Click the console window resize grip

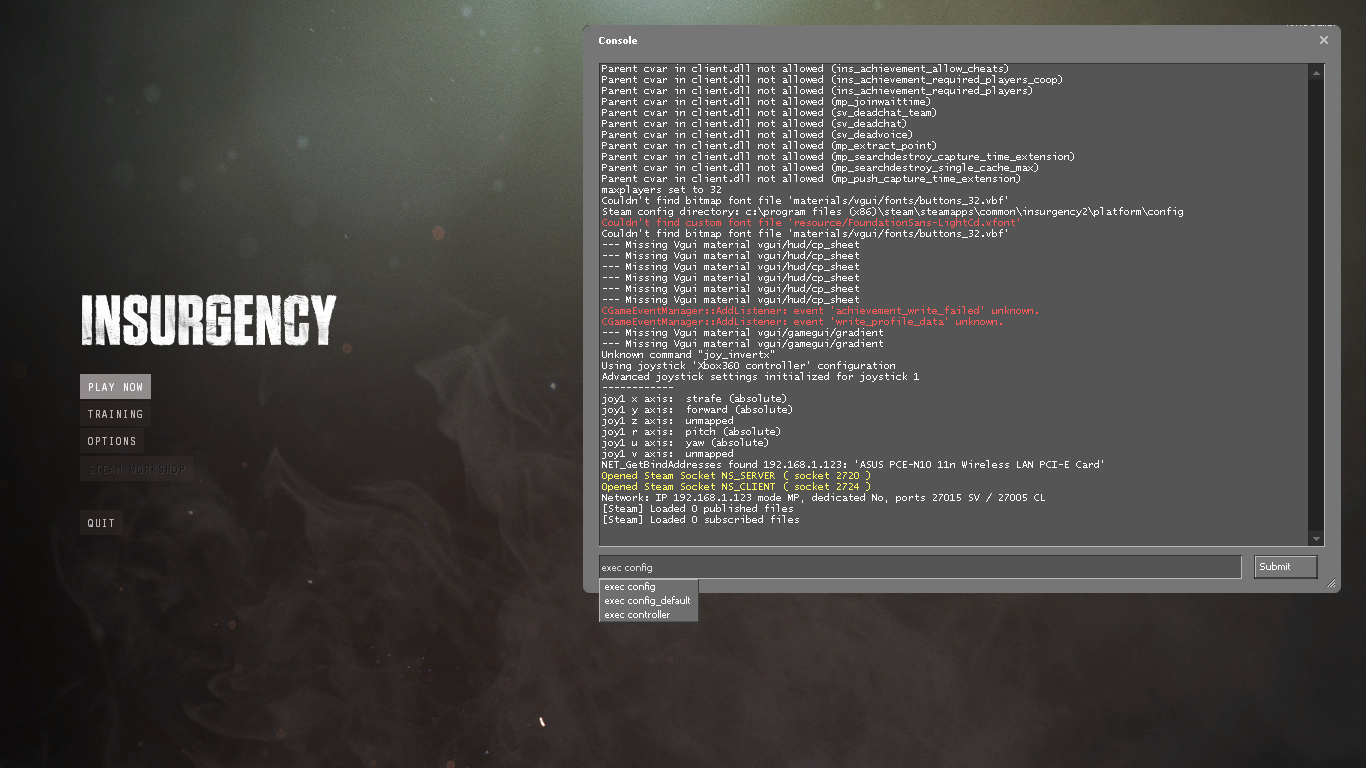coord(1331,584)
